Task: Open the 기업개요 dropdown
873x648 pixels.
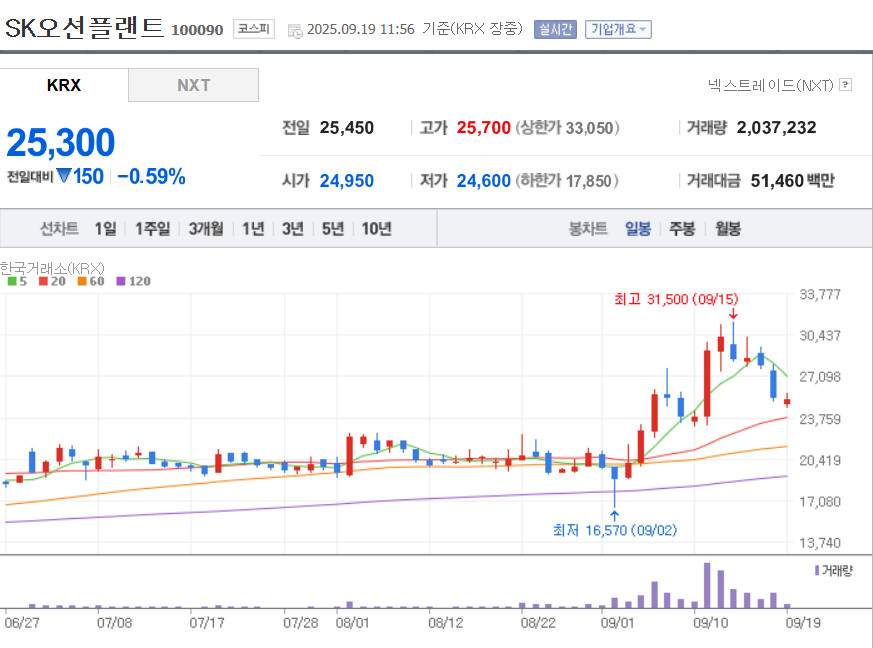Action: pos(618,29)
